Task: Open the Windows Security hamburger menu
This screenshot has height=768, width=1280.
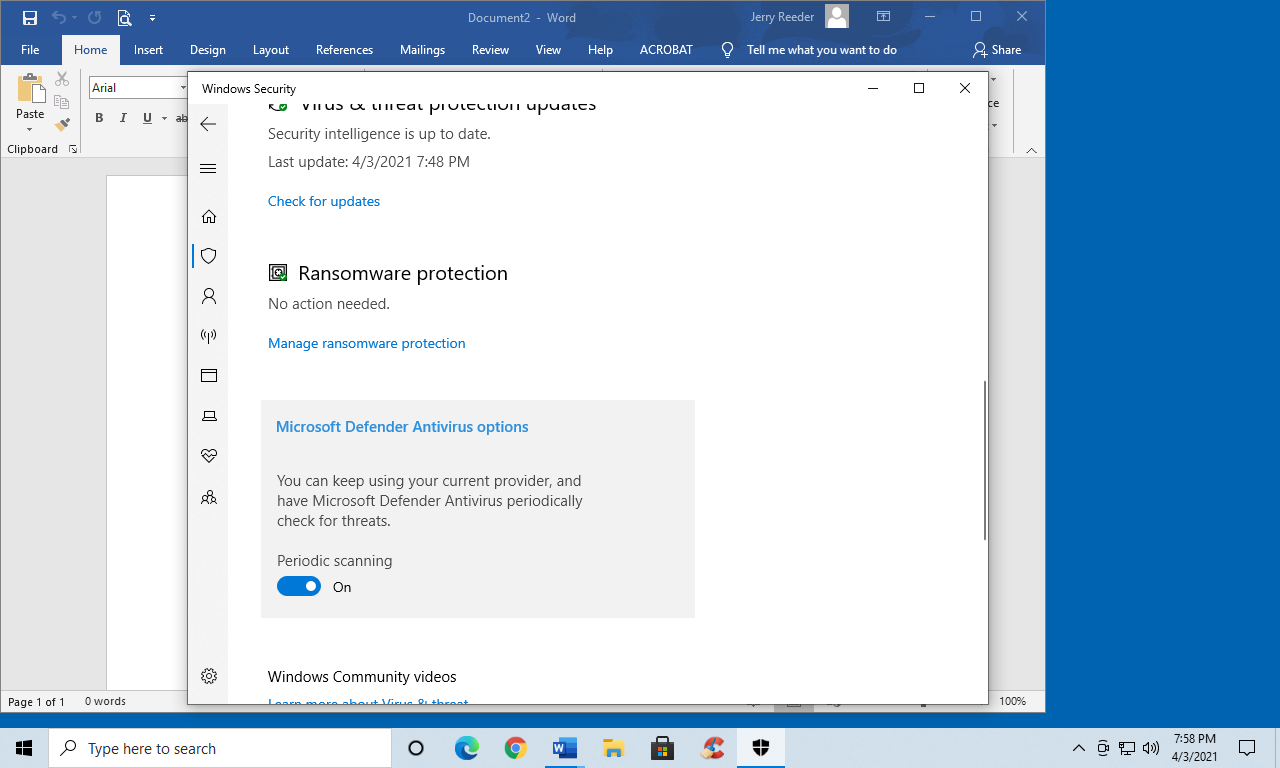Action: 208,169
